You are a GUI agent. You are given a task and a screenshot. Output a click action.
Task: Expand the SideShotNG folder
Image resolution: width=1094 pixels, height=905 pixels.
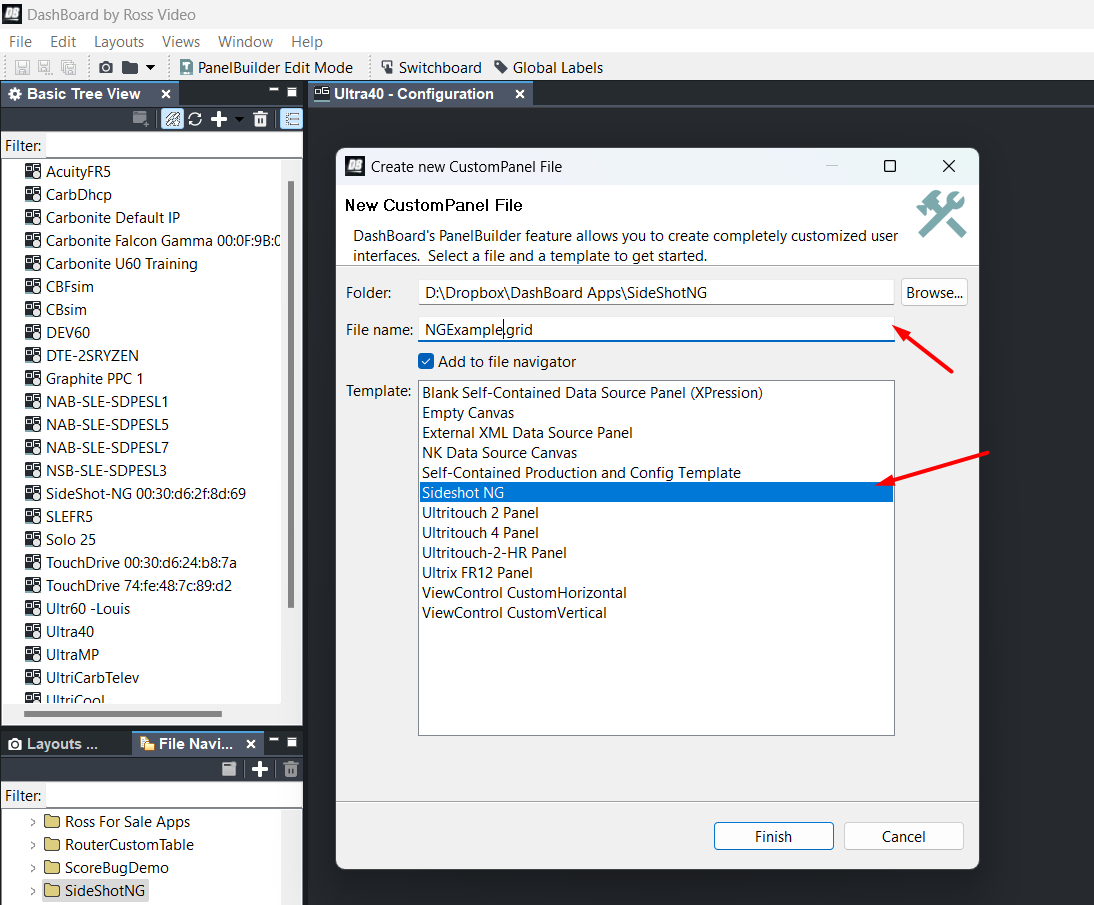coord(33,891)
